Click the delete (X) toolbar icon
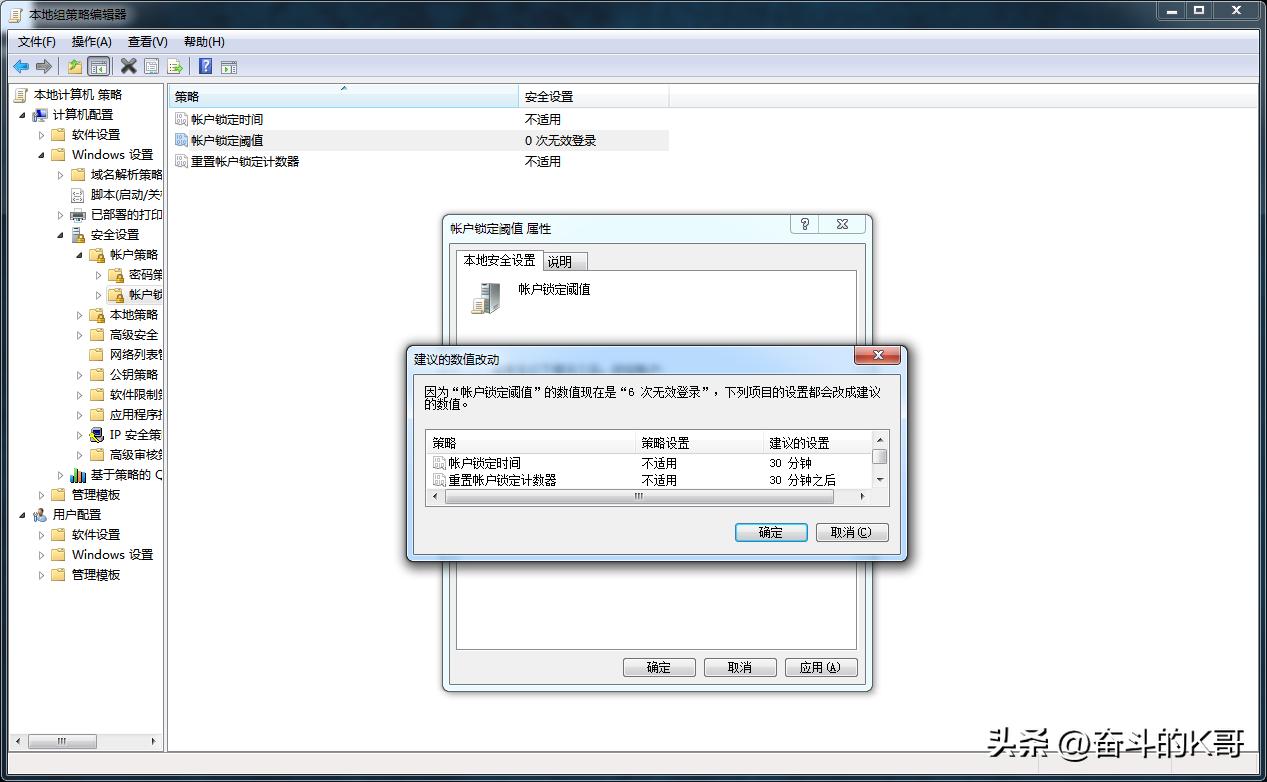This screenshot has width=1267, height=782. tap(127, 66)
